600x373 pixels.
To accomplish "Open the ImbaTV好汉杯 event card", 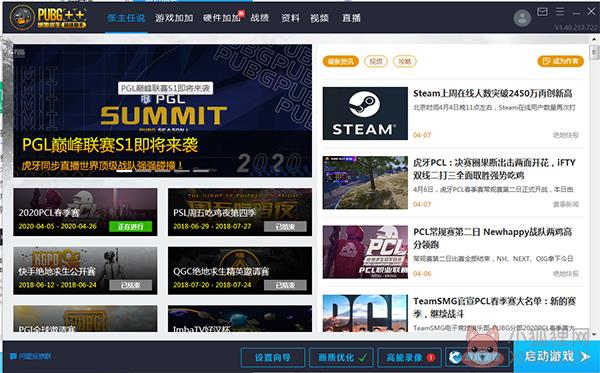I will pos(240,318).
